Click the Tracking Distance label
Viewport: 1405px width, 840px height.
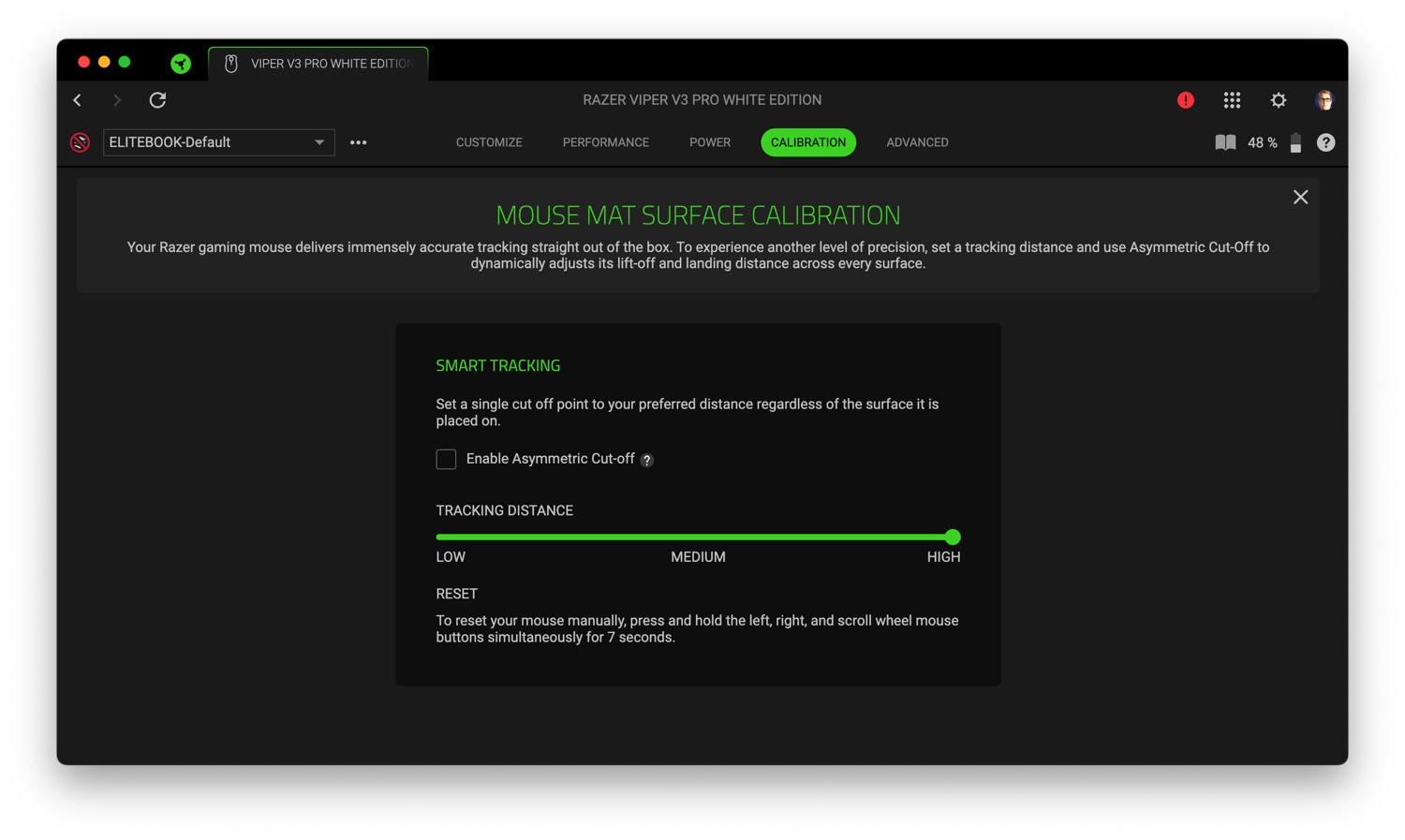[x=505, y=510]
